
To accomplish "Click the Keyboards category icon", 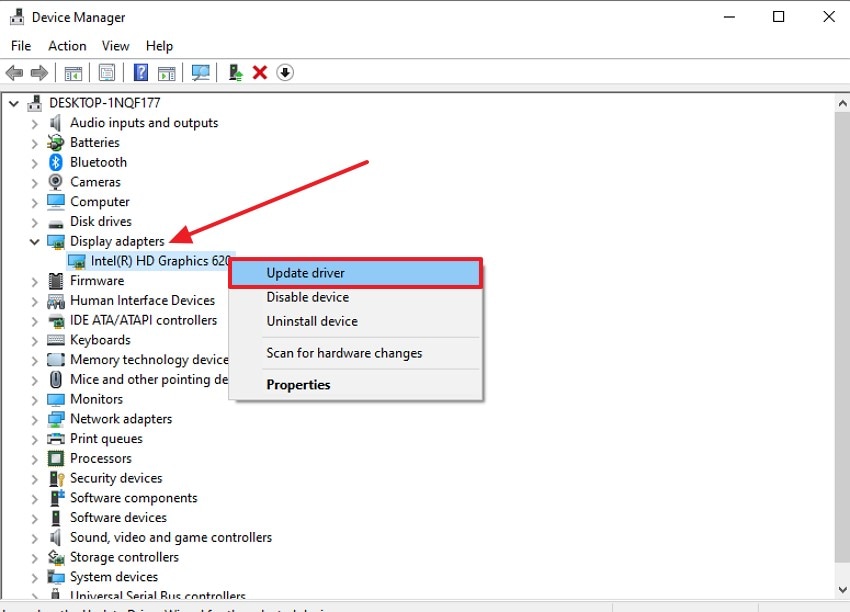I will click(56, 340).
